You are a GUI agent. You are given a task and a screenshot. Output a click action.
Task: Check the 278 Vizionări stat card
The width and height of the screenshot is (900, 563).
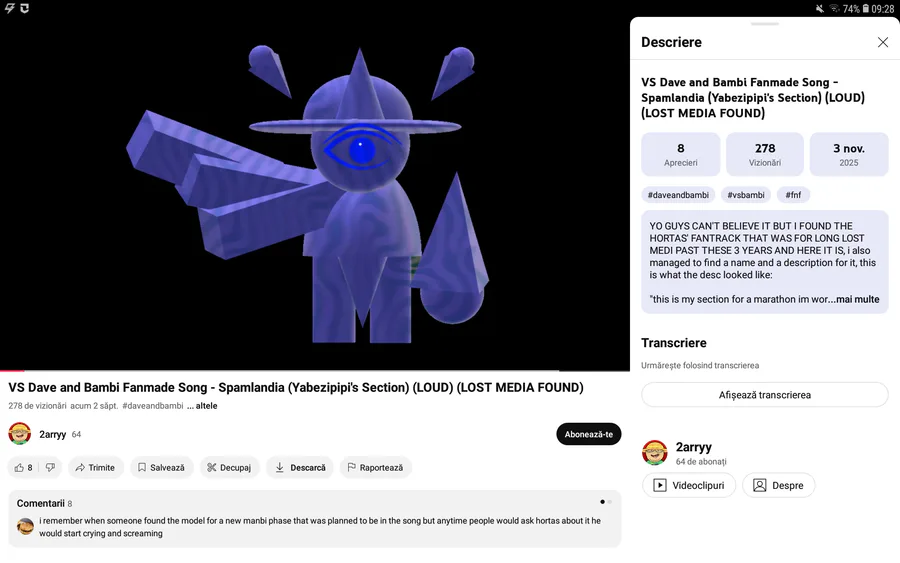765,154
